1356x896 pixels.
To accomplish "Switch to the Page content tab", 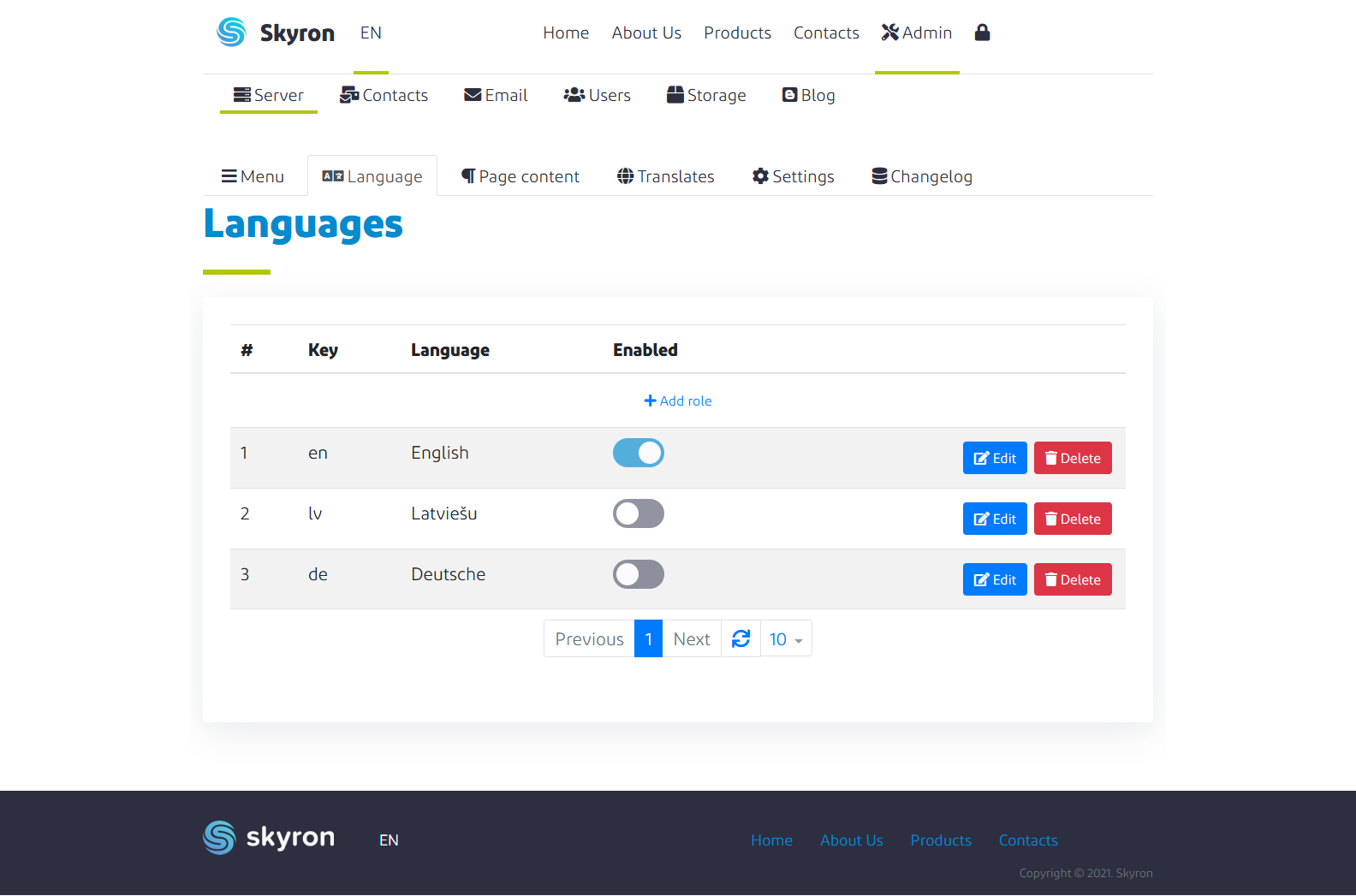I will click(520, 176).
